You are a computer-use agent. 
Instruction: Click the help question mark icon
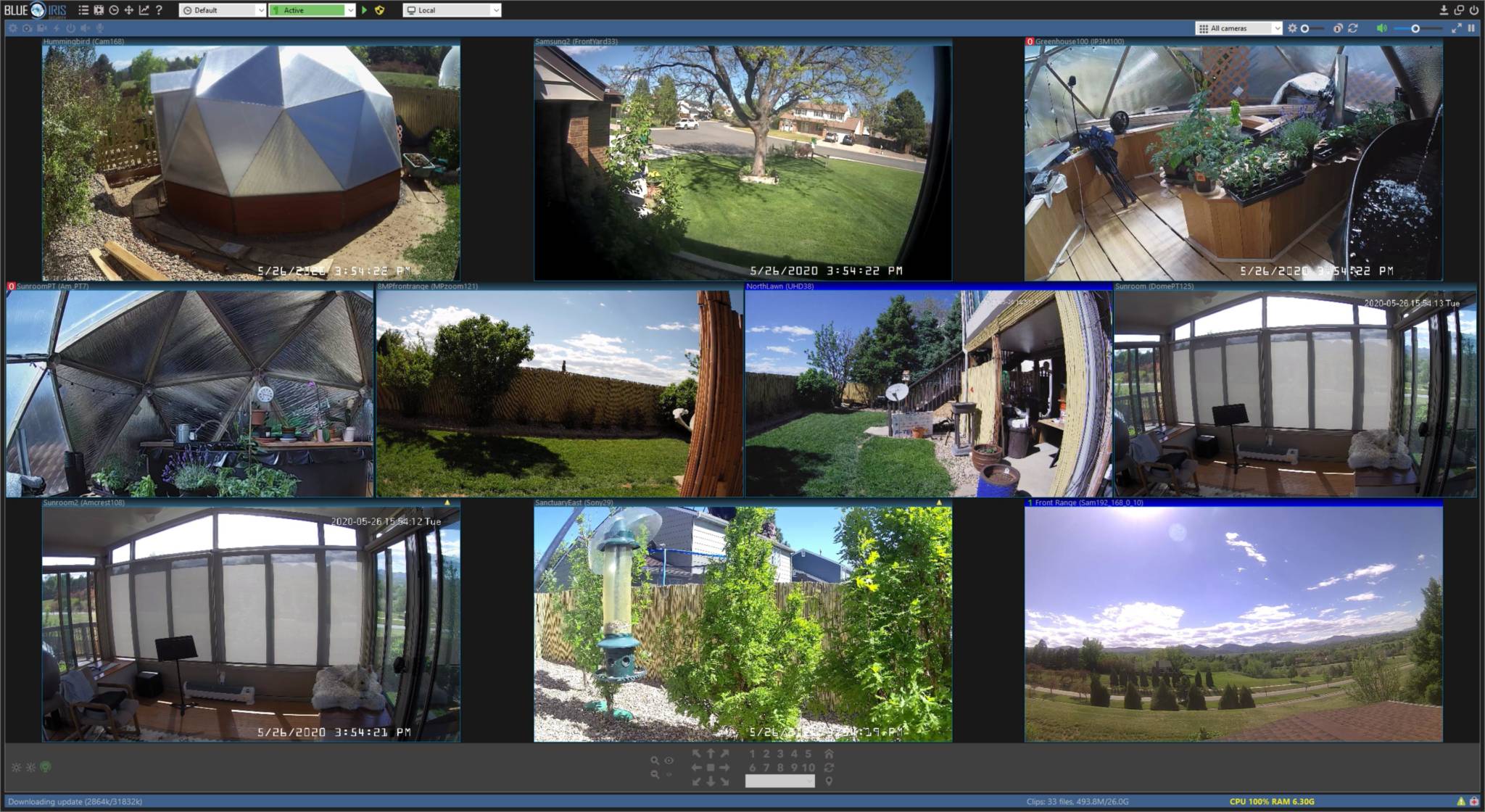pos(159,10)
